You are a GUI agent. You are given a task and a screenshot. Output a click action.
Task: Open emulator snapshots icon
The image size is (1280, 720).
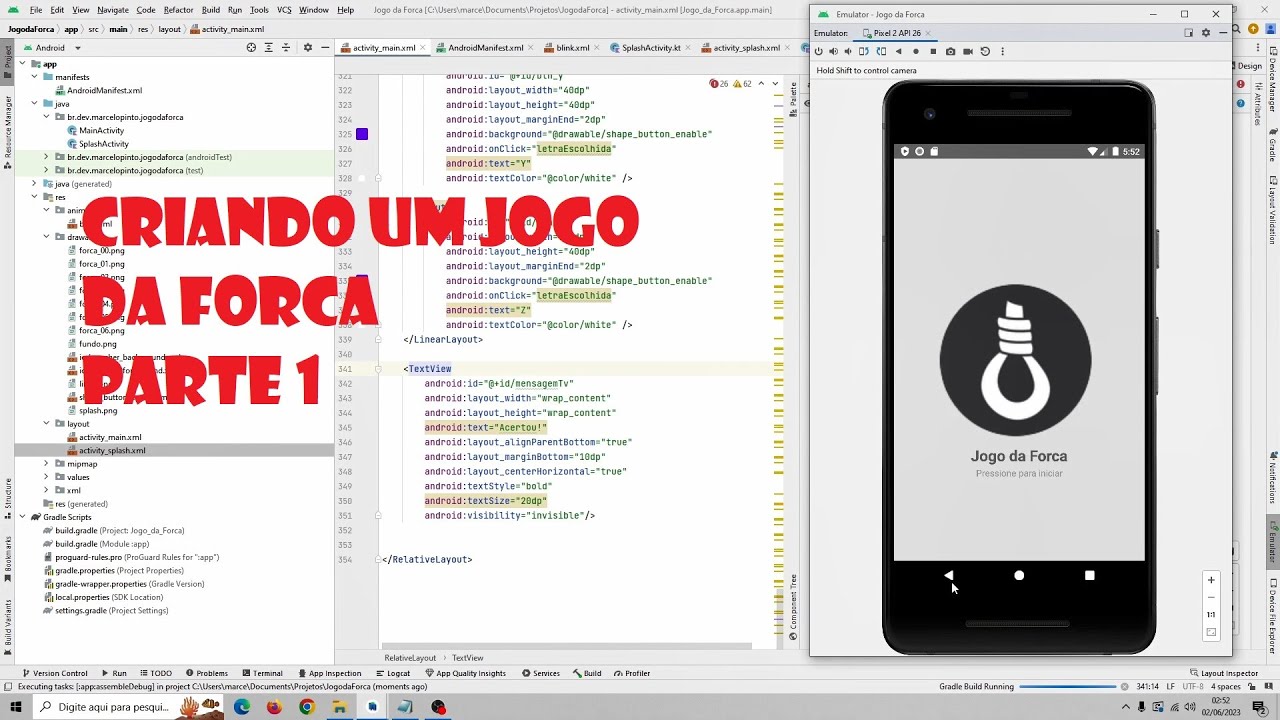pyautogui.click(x=985, y=51)
